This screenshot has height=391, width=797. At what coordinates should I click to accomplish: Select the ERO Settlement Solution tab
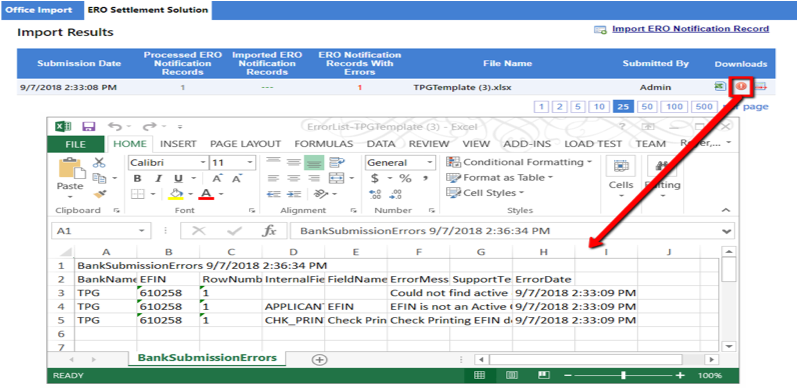[147, 10]
